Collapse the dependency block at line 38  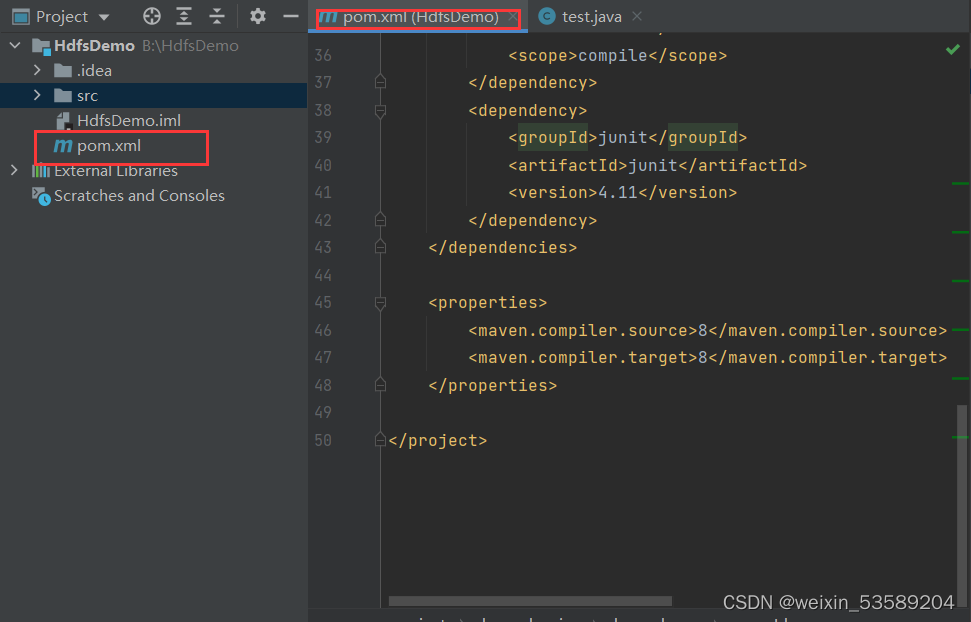coord(379,111)
